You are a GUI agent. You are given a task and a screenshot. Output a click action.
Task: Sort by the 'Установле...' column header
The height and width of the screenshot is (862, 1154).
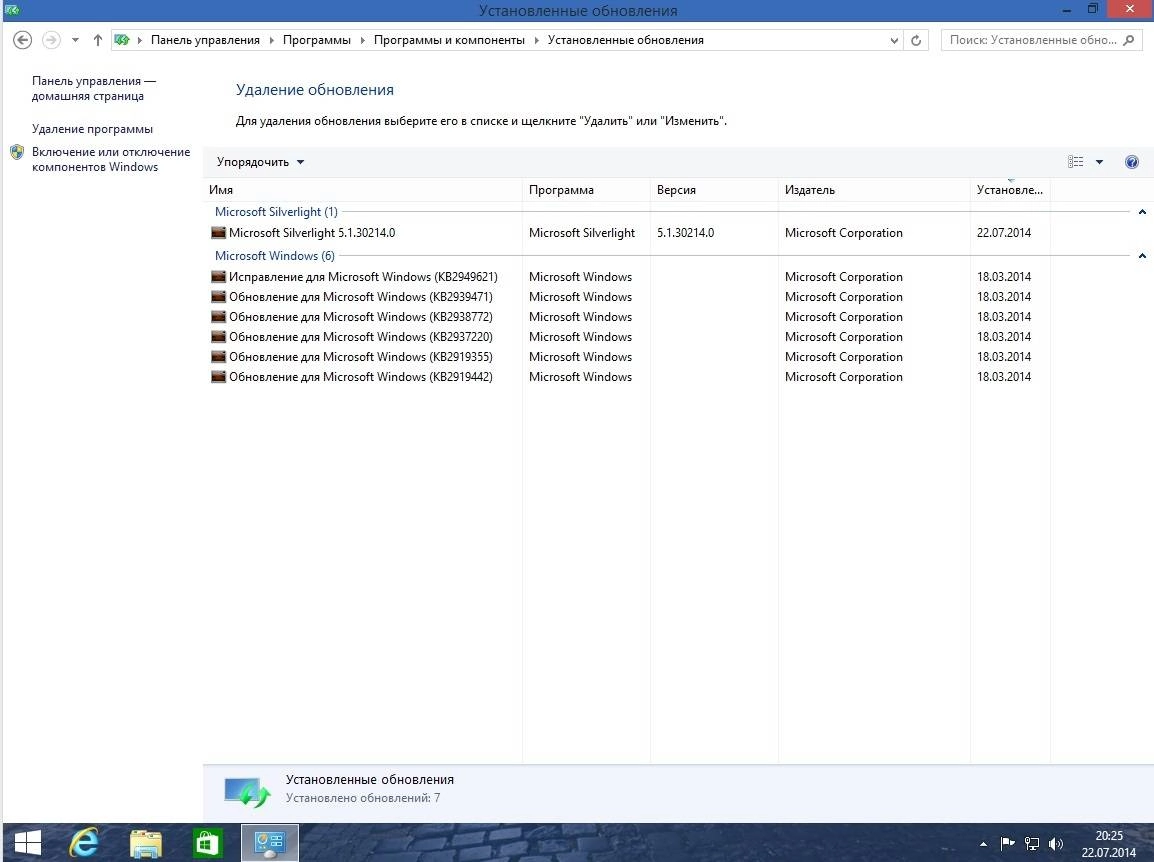tap(1010, 190)
